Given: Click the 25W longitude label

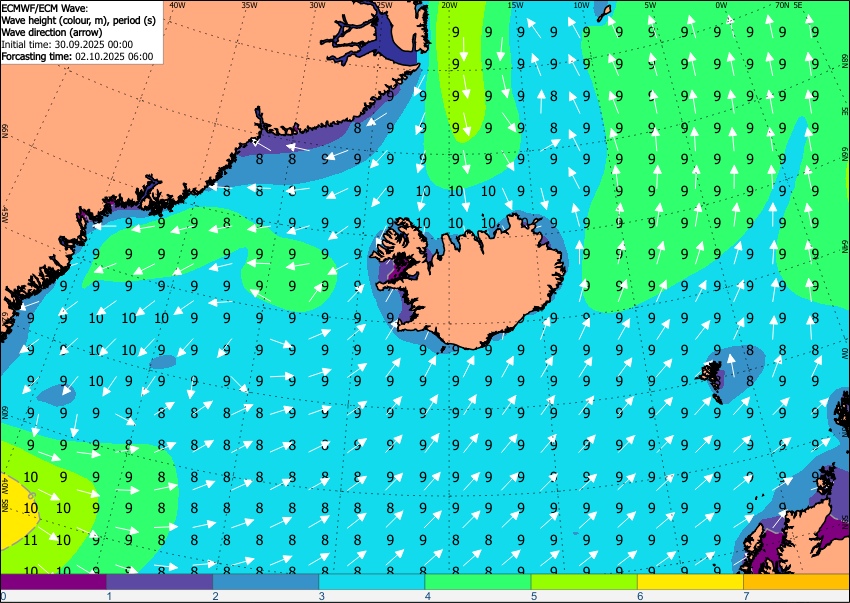Looking at the screenshot, I should coord(384,5).
